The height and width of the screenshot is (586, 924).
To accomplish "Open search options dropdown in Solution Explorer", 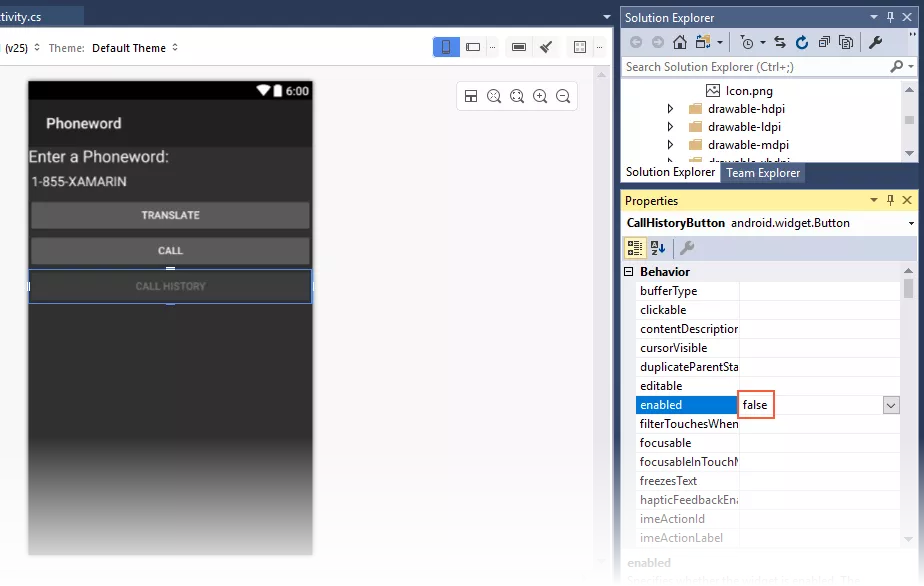I will coord(911,67).
